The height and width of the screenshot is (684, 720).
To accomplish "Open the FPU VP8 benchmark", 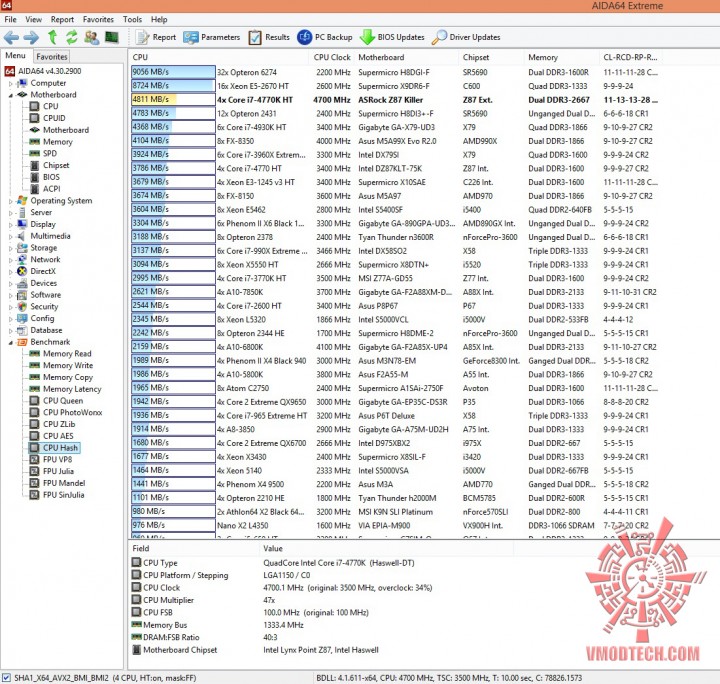I will pos(57,460).
